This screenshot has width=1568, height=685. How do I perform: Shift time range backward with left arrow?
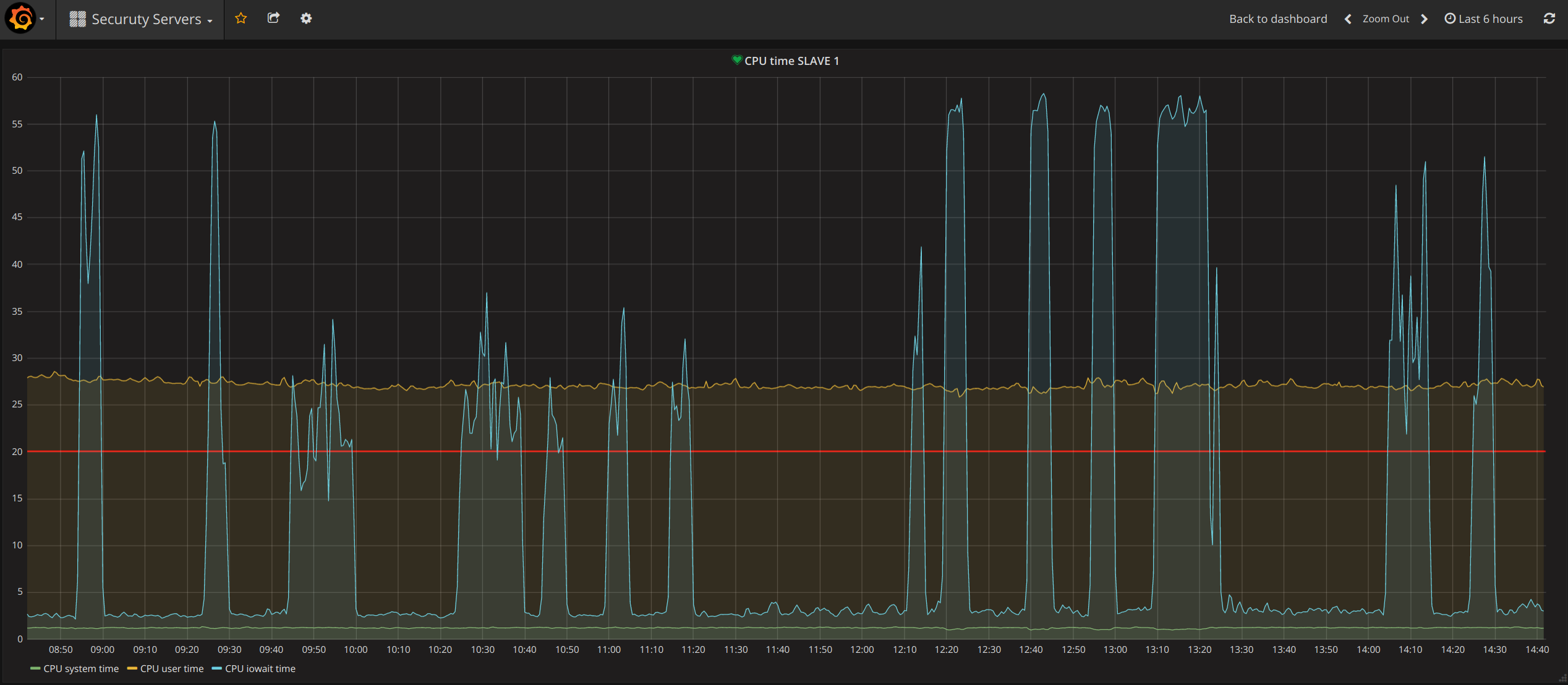click(1348, 19)
